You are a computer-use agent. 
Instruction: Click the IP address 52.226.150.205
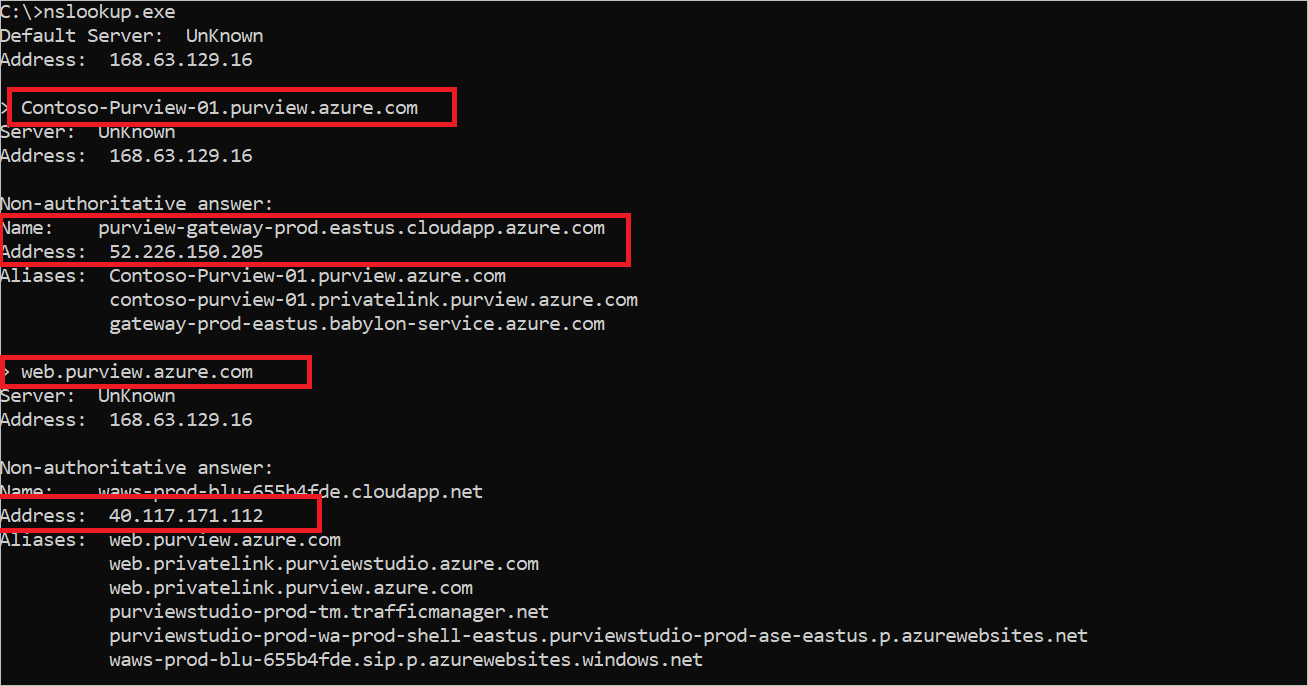point(186,252)
